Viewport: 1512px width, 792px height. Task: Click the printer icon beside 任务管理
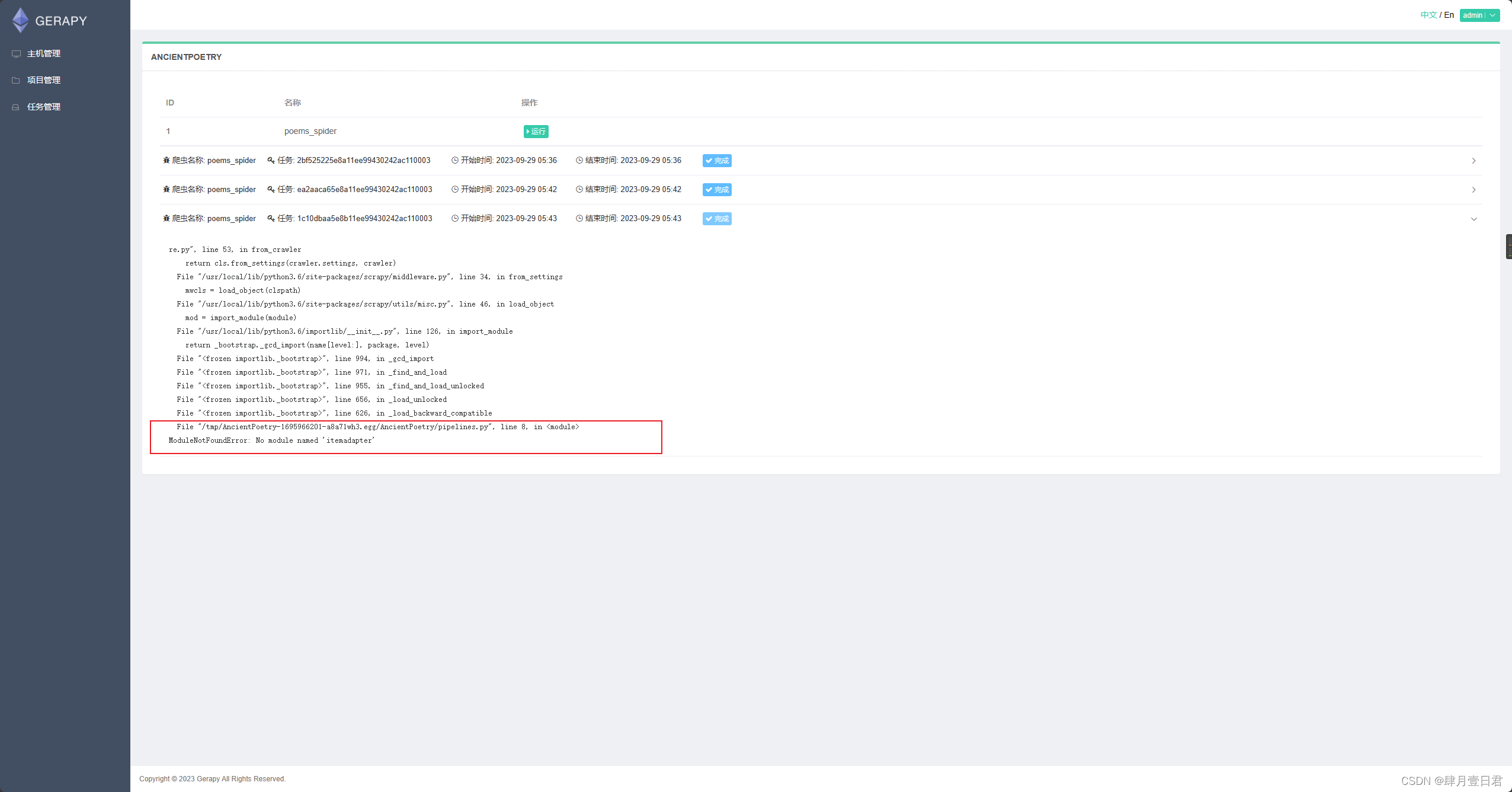tap(16, 107)
